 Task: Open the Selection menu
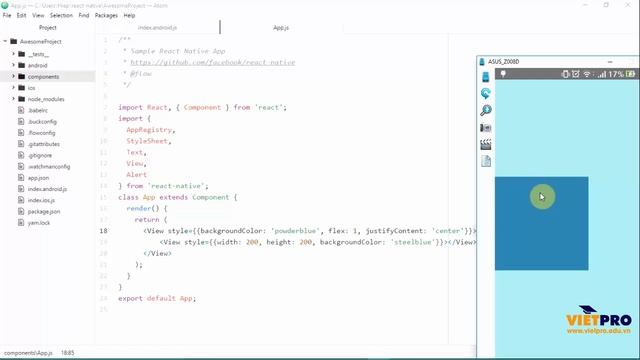61,16
